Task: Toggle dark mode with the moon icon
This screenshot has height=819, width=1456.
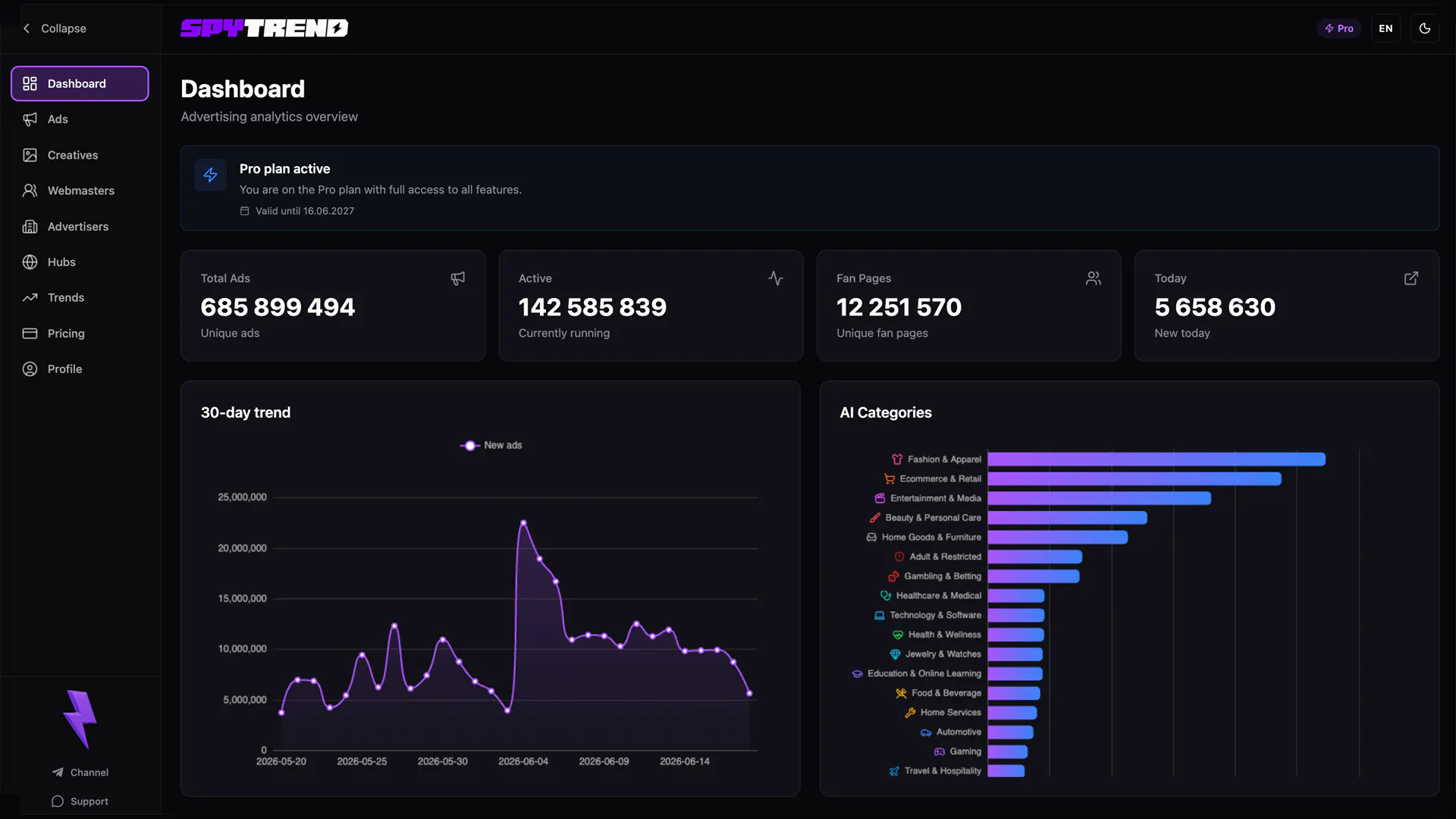Action: pos(1425,28)
